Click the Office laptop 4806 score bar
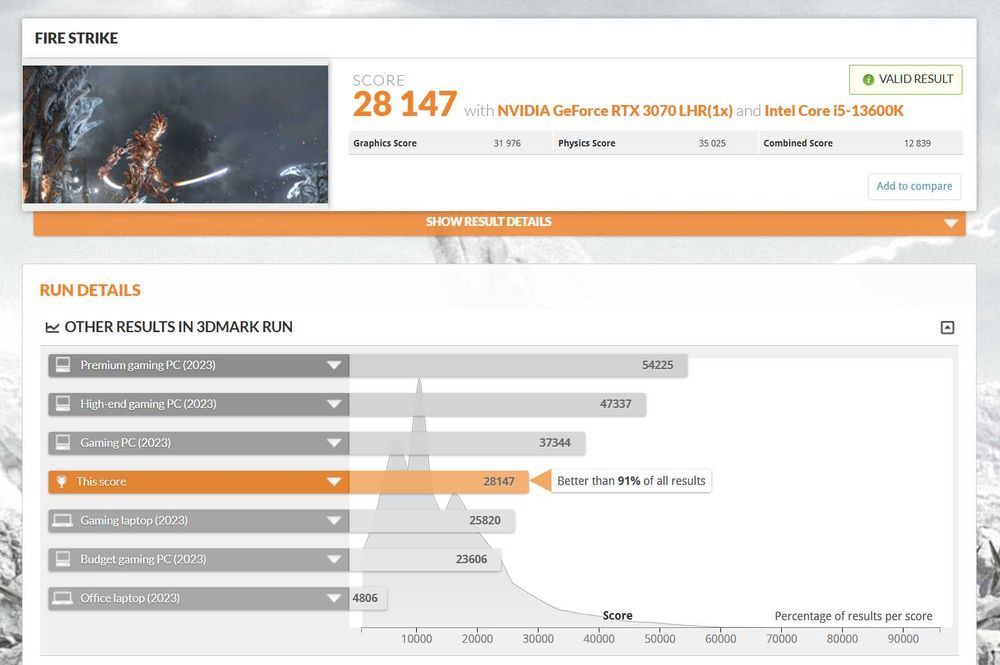1000x665 pixels. click(368, 599)
